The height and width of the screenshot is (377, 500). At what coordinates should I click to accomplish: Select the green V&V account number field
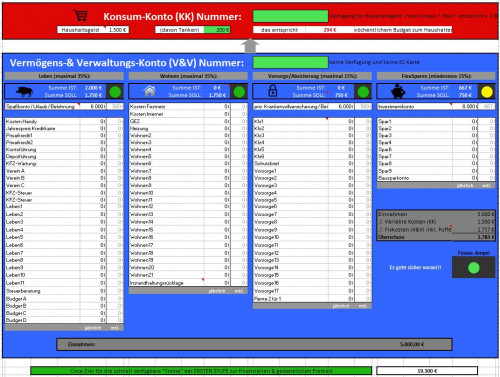click(x=290, y=62)
